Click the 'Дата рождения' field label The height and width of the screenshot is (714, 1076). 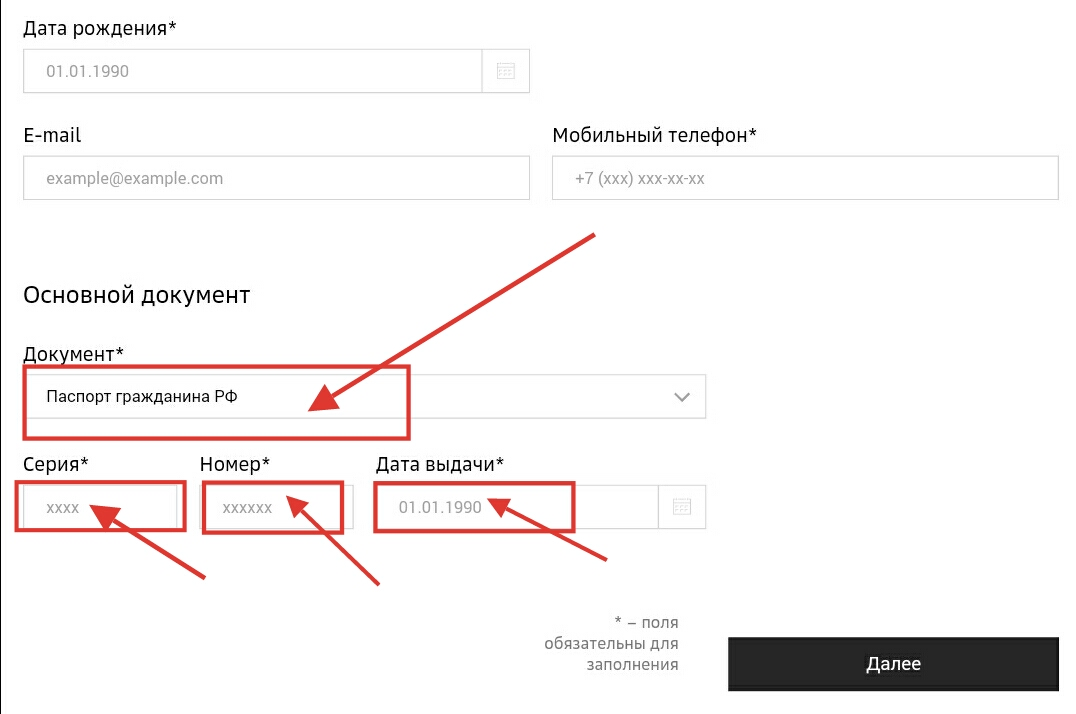point(99,28)
